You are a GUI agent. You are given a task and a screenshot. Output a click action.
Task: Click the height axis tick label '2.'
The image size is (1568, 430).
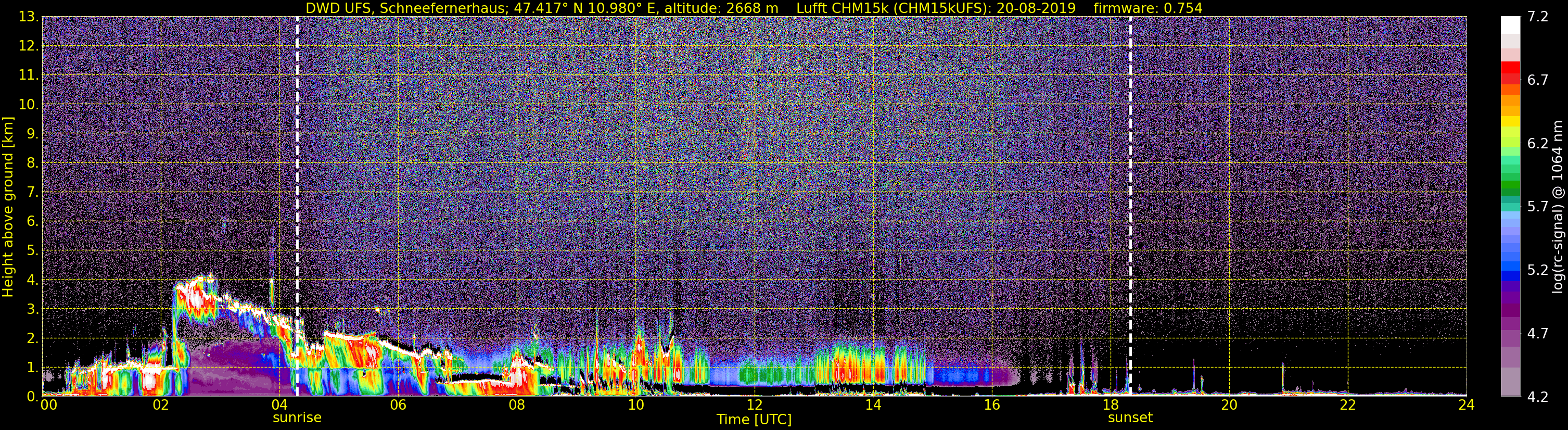point(32,338)
